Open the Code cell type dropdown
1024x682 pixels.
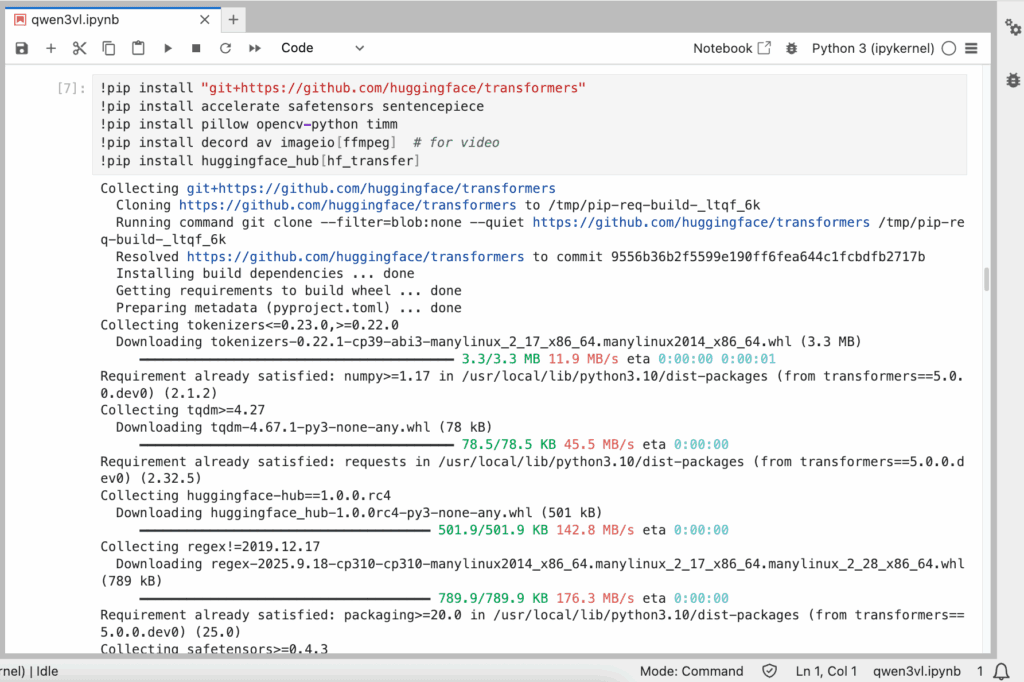[x=322, y=48]
